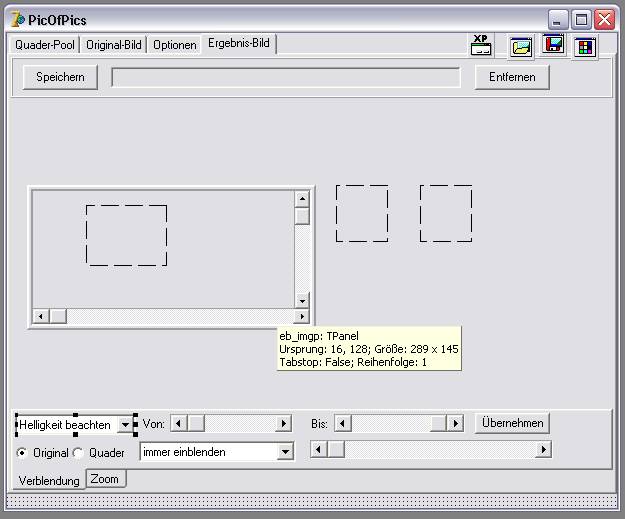Select the Original radio button

coord(42,453)
